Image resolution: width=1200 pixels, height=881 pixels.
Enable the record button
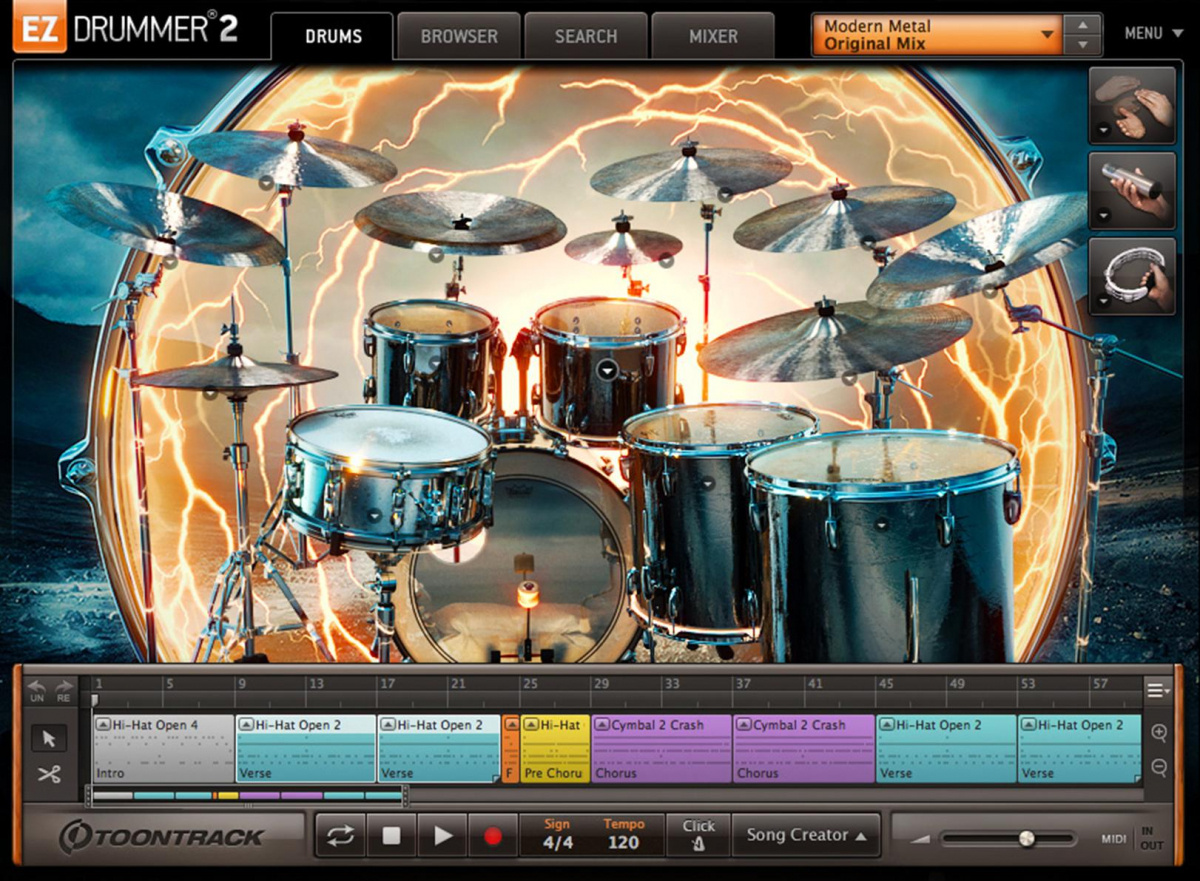click(x=492, y=836)
